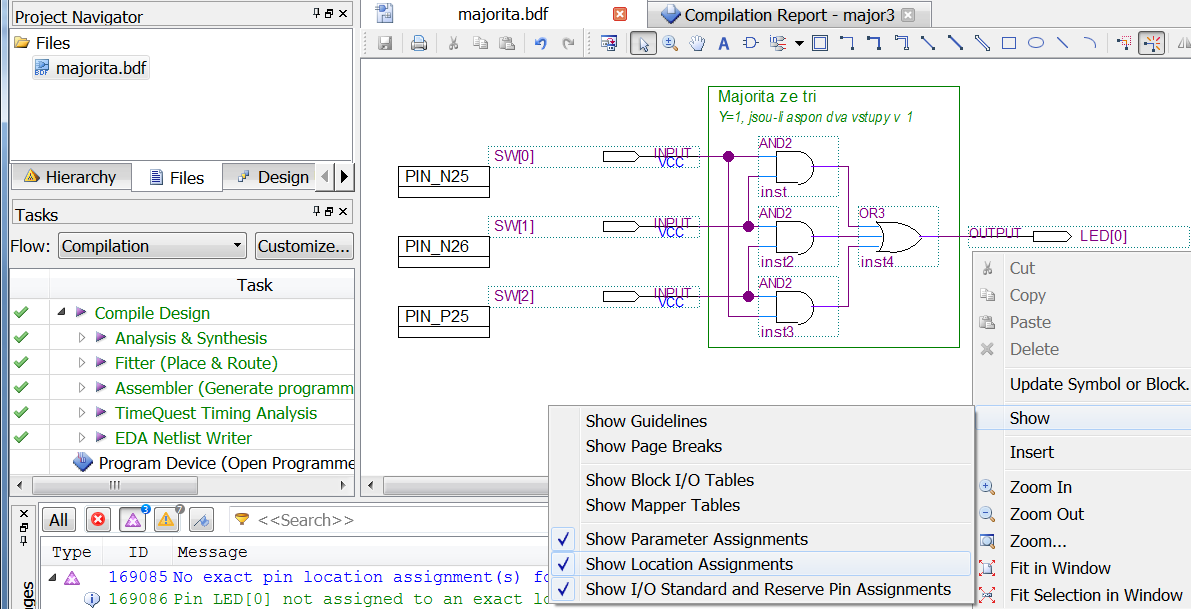Click the detach window icon in toolbar
Screen dimensions: 1191x609
608,43
